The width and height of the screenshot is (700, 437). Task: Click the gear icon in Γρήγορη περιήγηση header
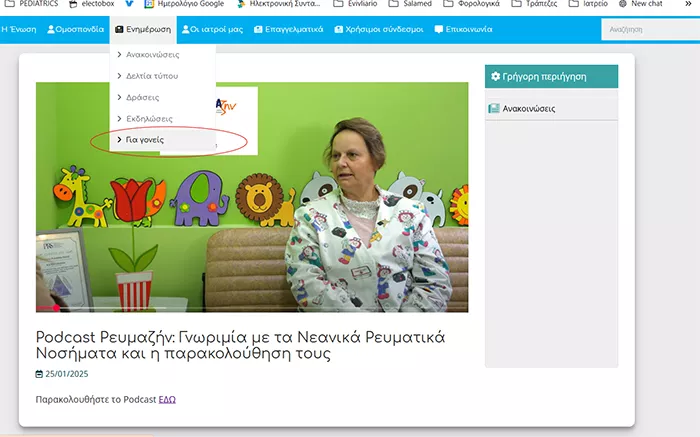pyautogui.click(x=496, y=76)
